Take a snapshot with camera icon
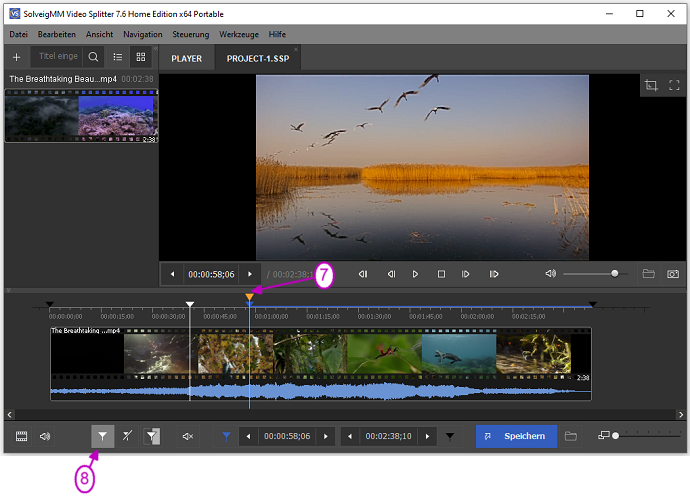Screen dimensions: 690x502 tap(673, 274)
